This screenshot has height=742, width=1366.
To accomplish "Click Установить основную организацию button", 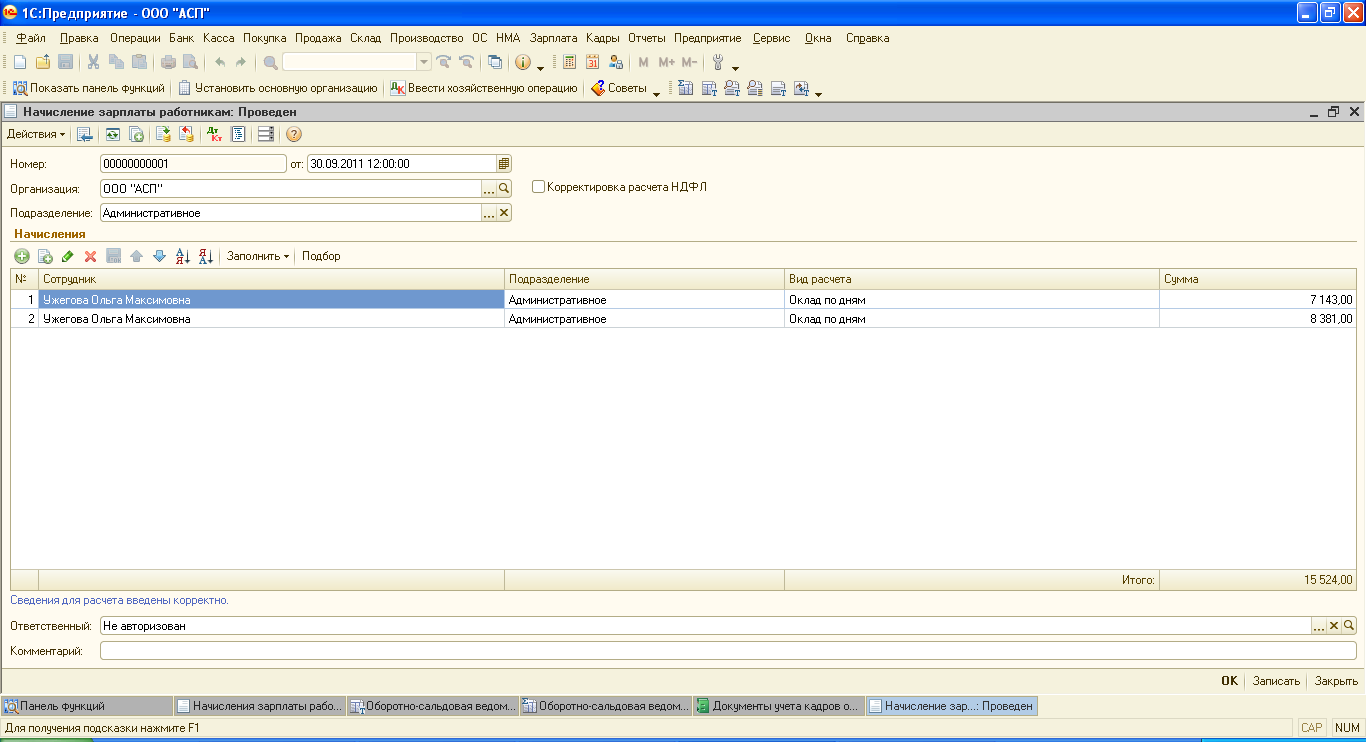I will 278,88.
